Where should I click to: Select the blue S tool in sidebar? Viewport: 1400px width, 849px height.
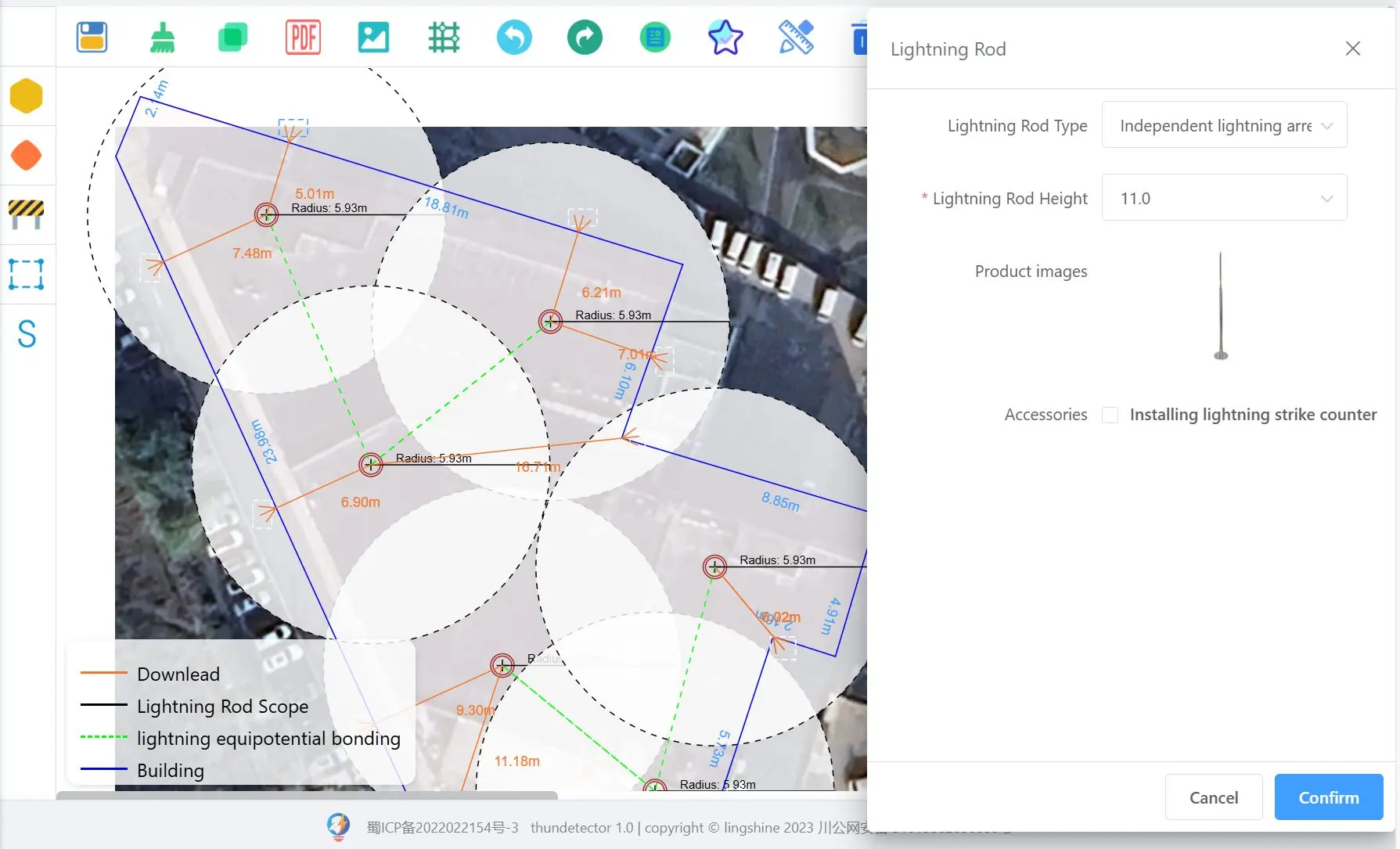(x=27, y=334)
